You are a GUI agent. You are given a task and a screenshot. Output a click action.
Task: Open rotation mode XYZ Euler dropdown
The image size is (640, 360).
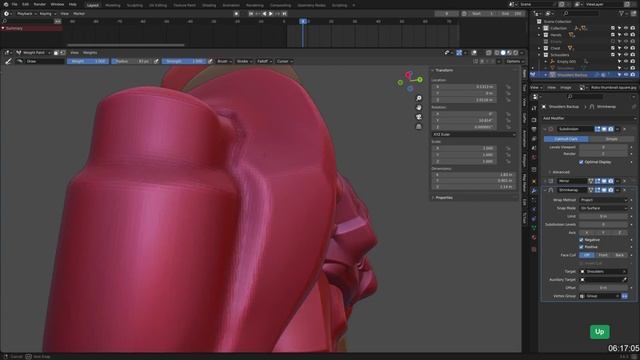tap(473, 134)
